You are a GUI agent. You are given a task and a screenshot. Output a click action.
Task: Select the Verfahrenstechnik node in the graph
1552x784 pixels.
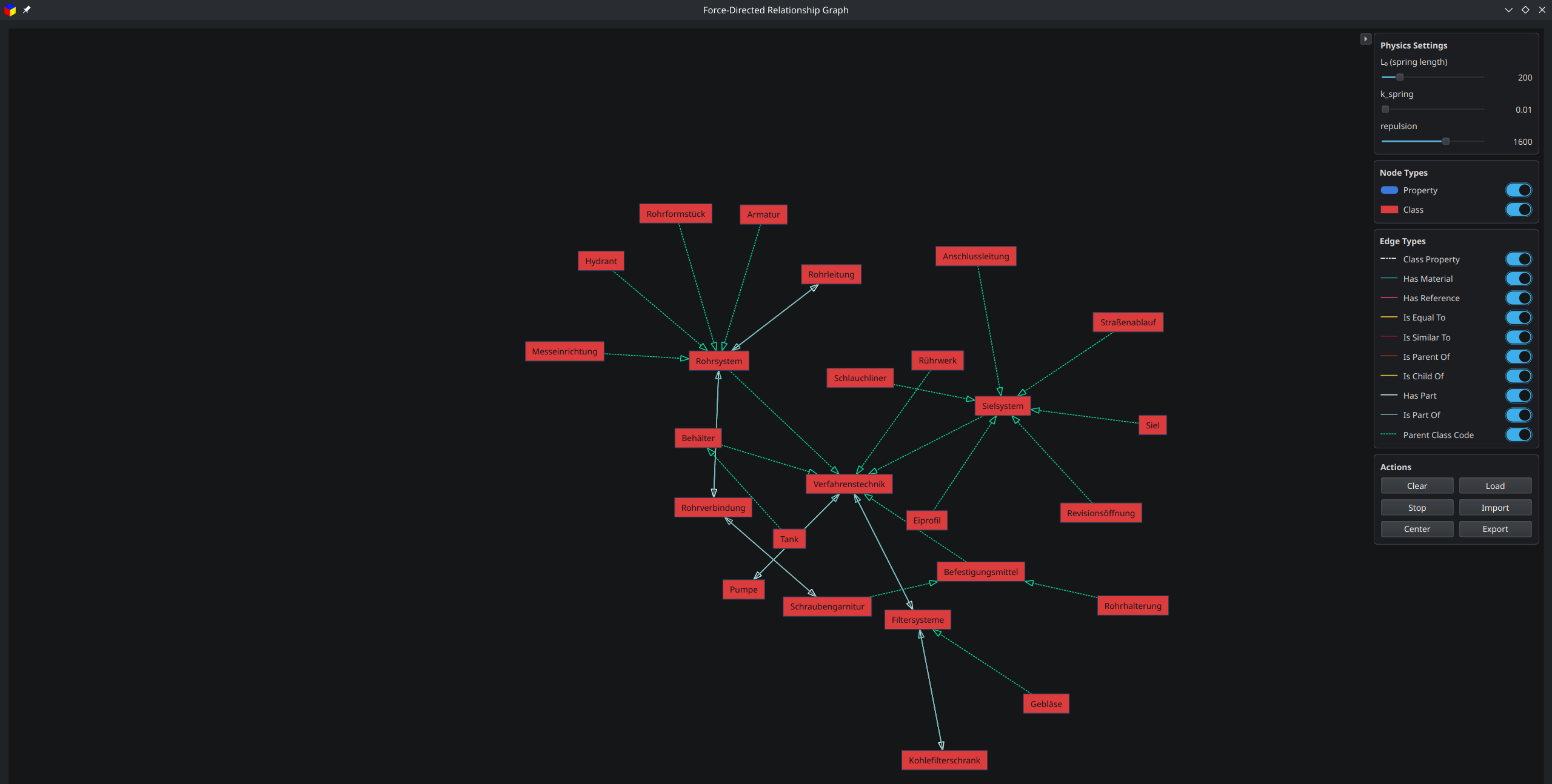pyautogui.click(x=849, y=483)
